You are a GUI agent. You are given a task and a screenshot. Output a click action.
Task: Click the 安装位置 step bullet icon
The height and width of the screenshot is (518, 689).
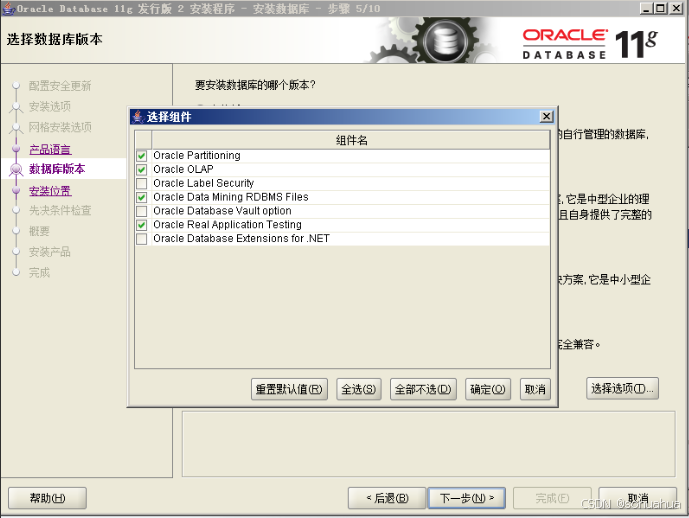(16, 191)
